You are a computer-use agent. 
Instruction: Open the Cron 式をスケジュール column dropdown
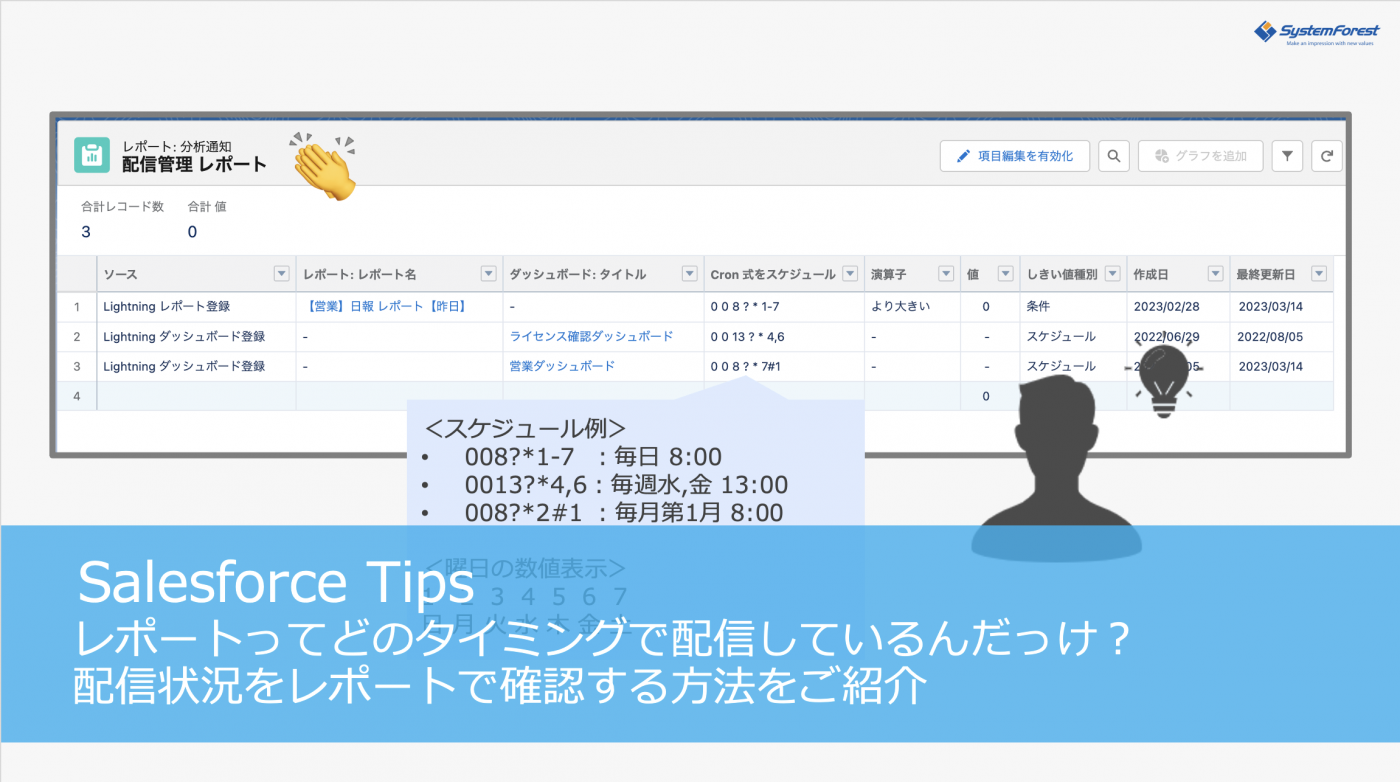coord(850,274)
